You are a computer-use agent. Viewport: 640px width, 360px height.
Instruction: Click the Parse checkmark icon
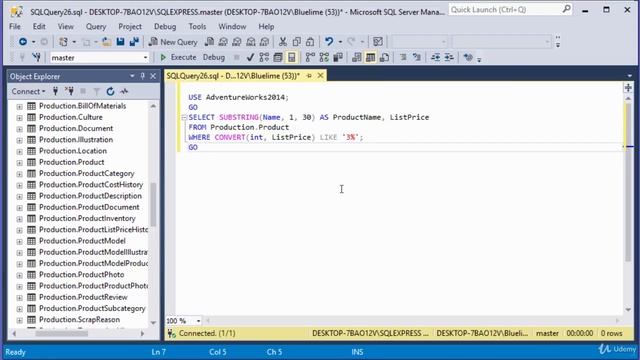point(250,58)
